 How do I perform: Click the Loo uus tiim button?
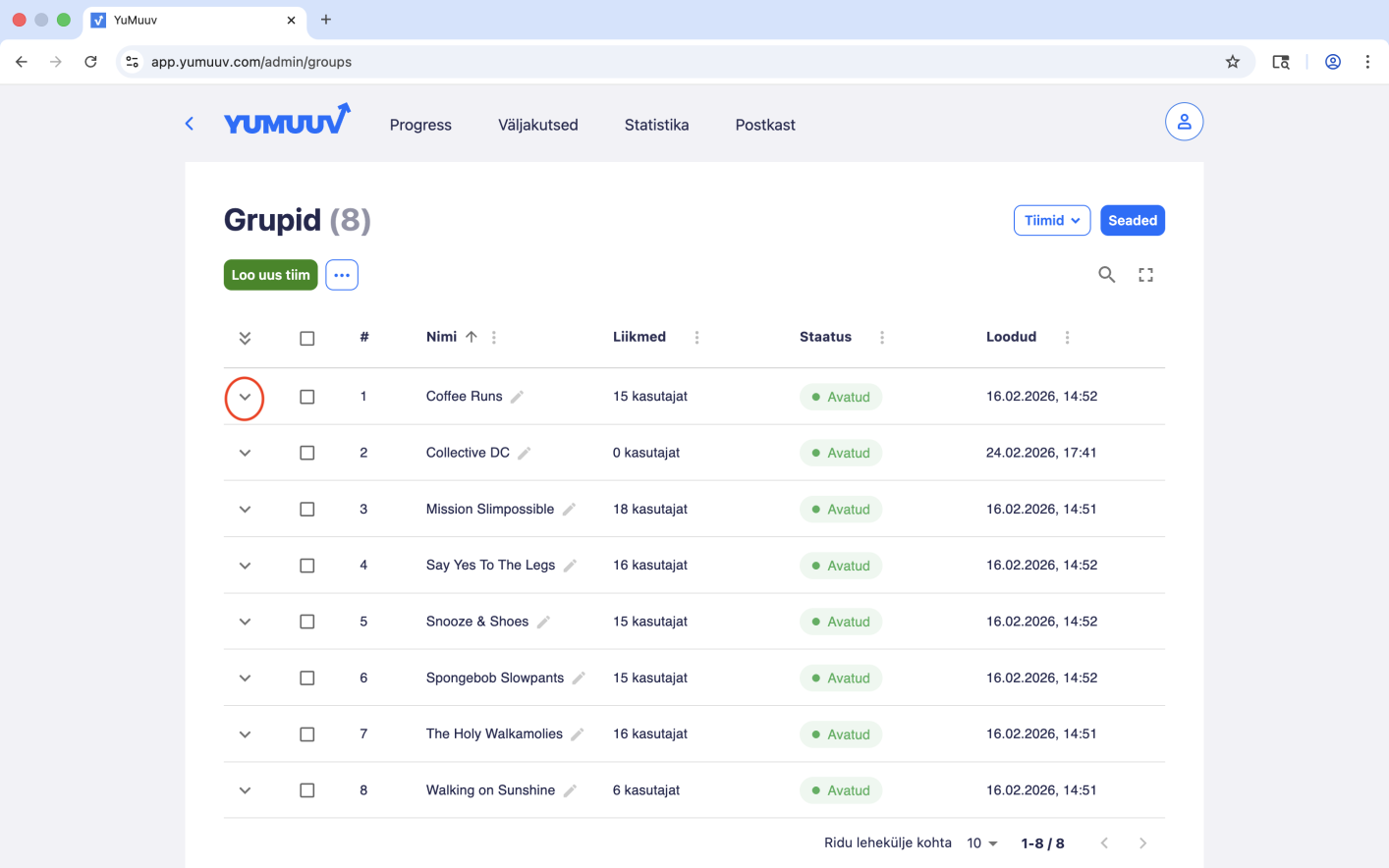[x=270, y=275]
